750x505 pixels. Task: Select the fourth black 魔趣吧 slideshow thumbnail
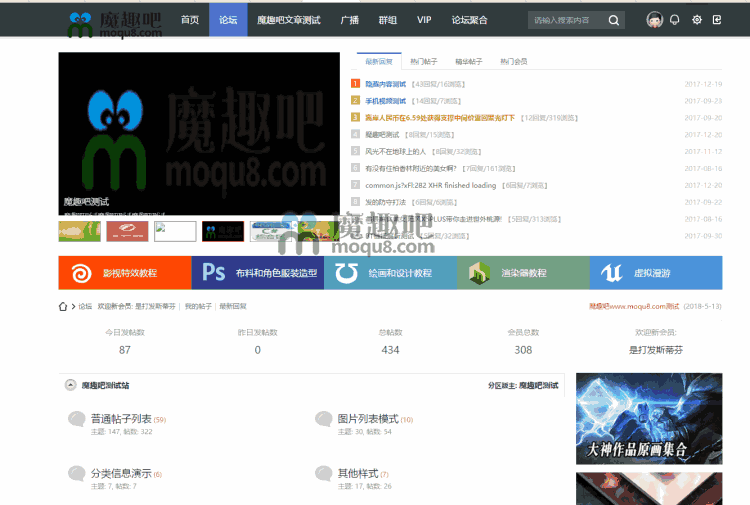click(x=223, y=231)
